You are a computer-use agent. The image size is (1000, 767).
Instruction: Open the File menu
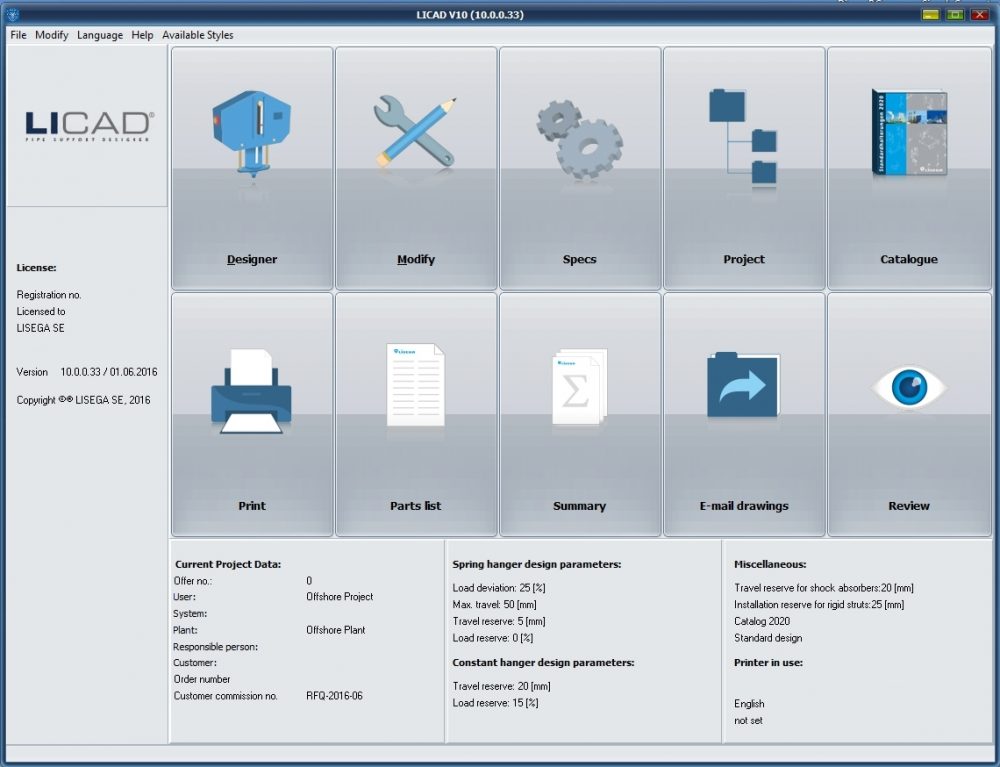pos(18,35)
